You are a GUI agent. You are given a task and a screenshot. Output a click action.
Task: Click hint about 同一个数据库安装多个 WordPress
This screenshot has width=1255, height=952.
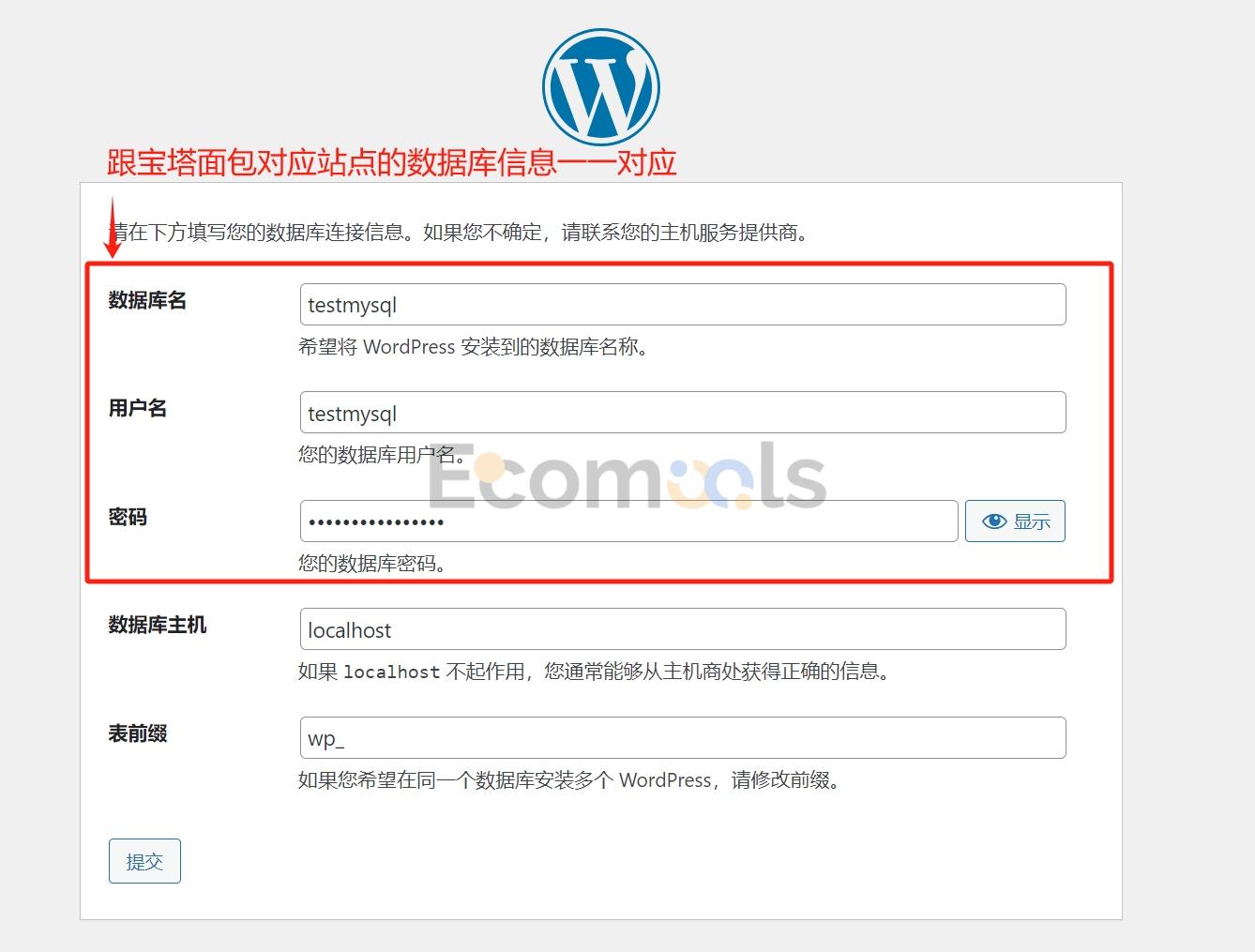click(569, 780)
